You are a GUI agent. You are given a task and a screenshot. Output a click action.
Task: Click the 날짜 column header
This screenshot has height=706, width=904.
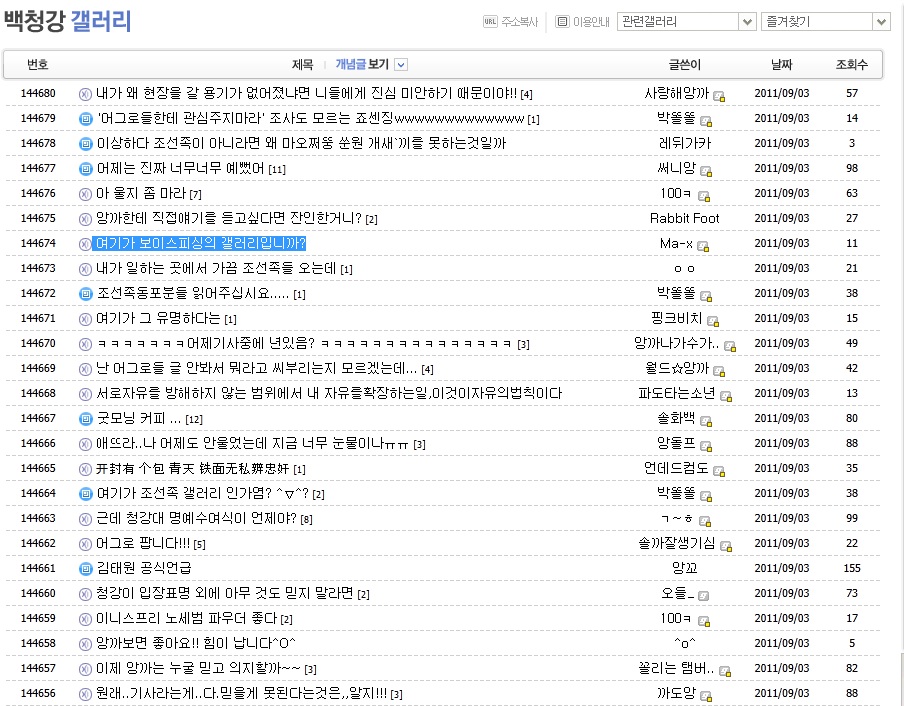(781, 65)
